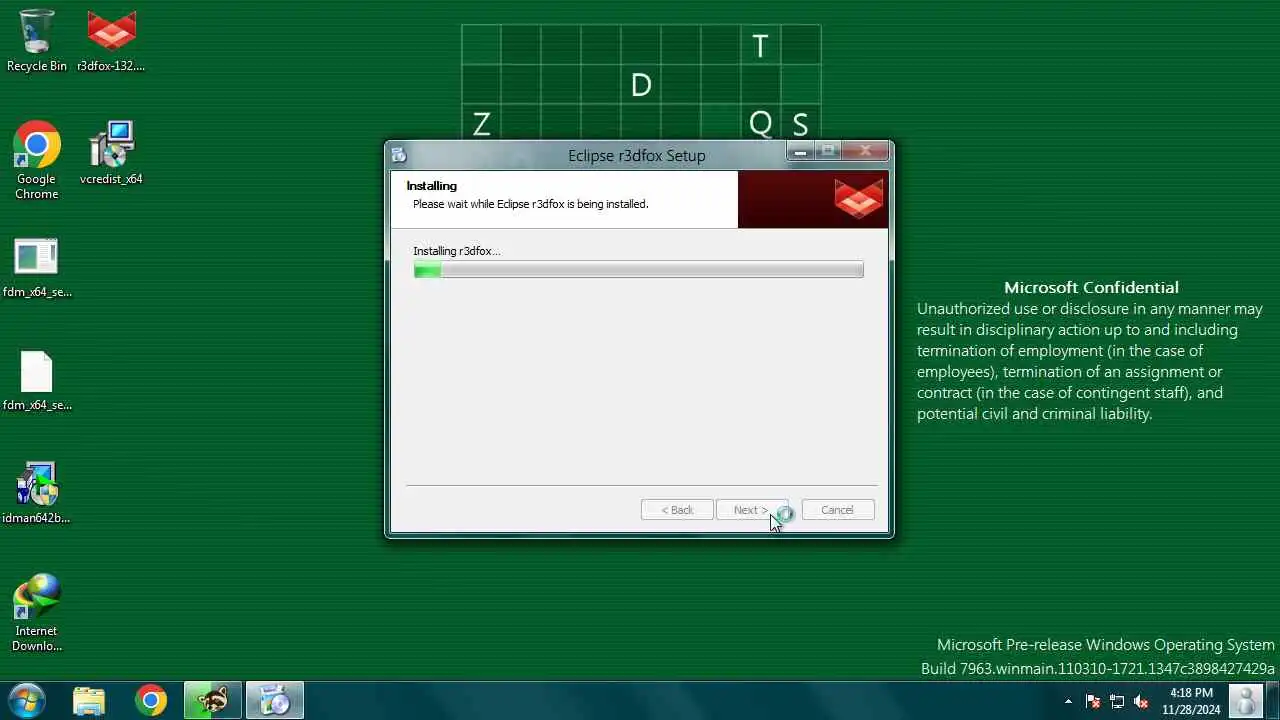
Task: Open the muted volume tray icon
Action: point(1141,701)
